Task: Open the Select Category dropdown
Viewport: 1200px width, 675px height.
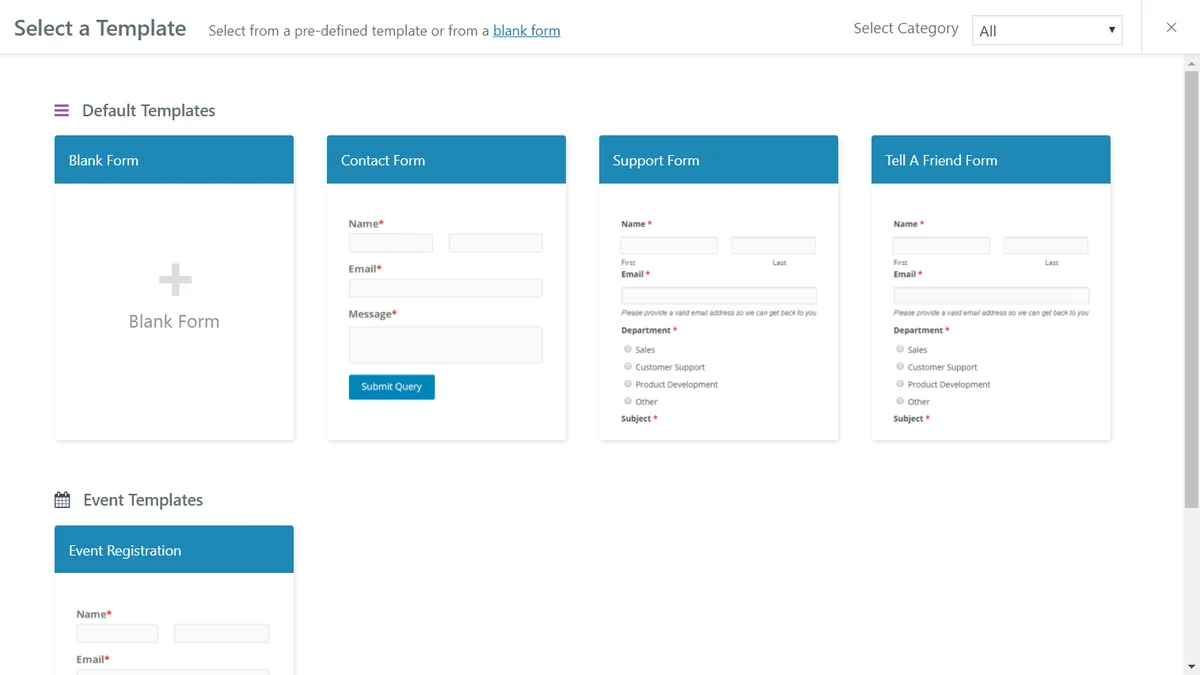Action: [1046, 30]
